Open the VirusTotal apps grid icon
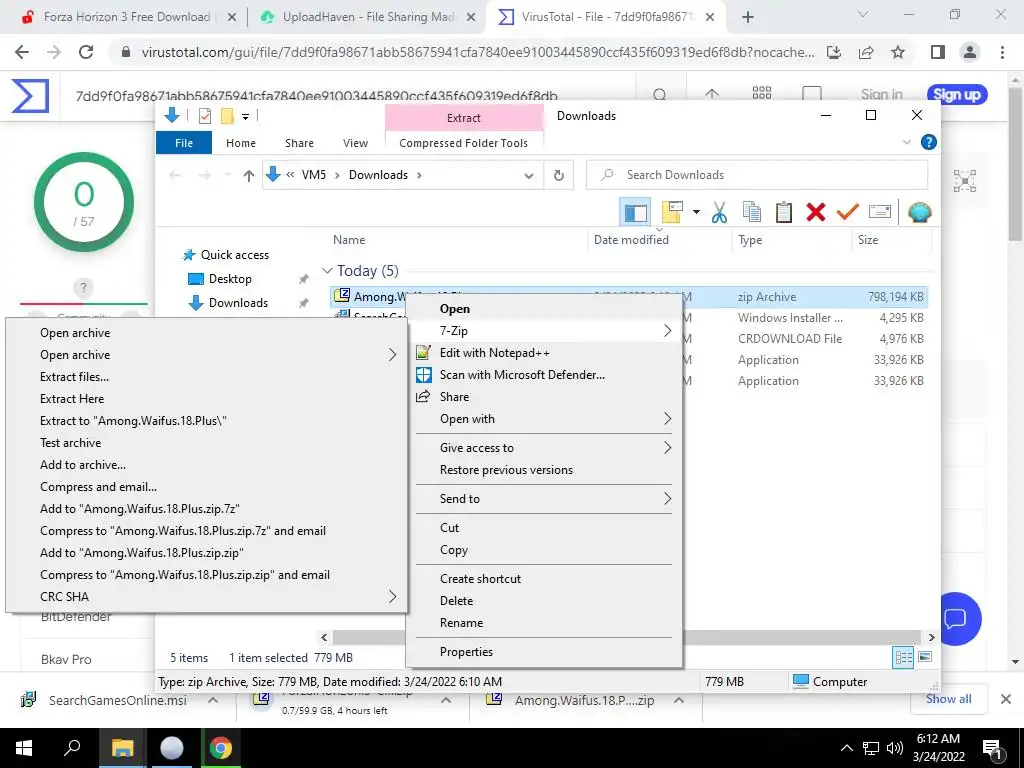Viewport: 1024px width, 768px height. click(x=761, y=94)
